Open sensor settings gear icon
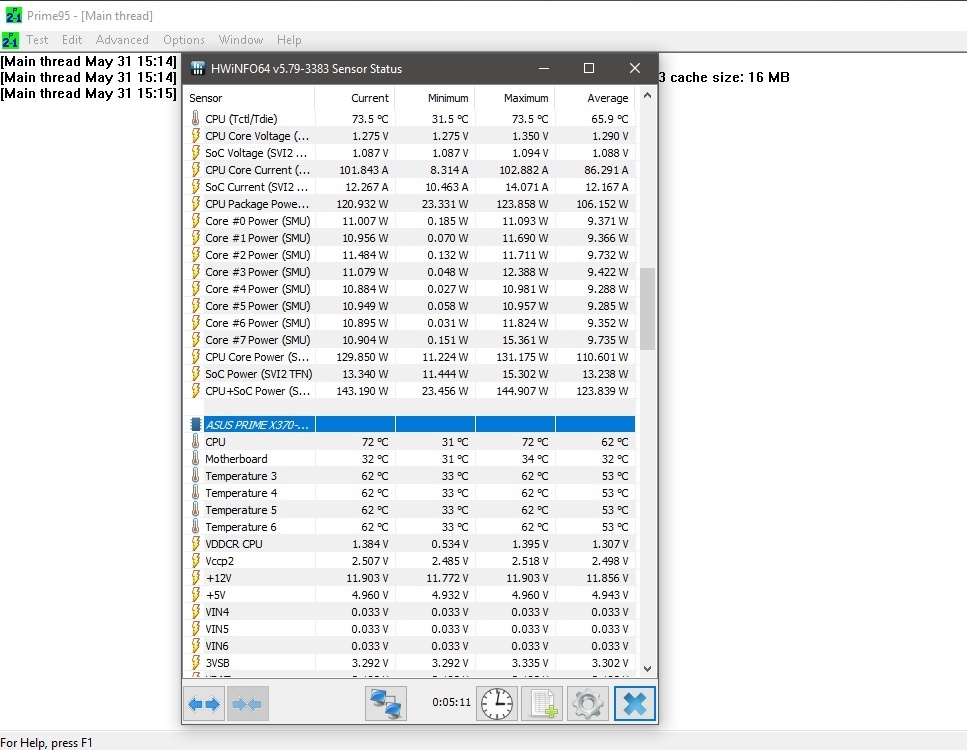Image resolution: width=967 pixels, height=750 pixels. point(587,704)
